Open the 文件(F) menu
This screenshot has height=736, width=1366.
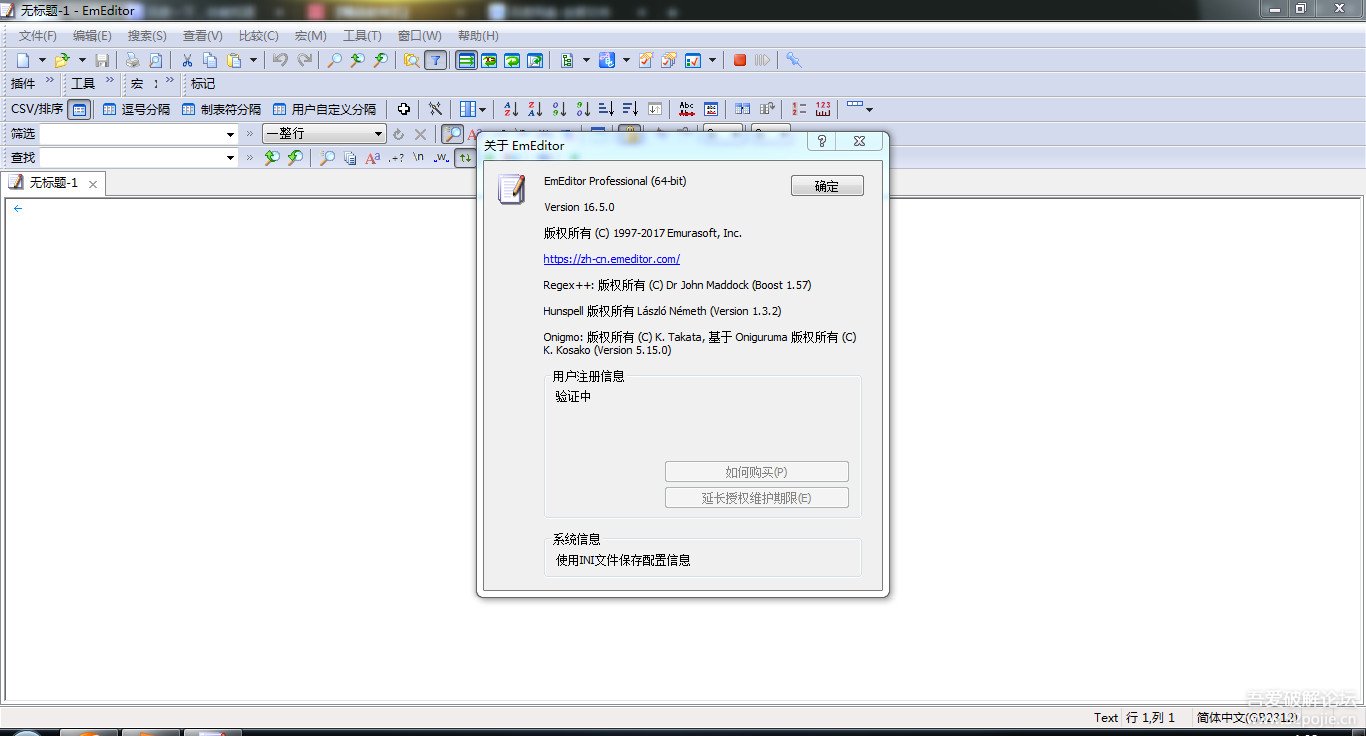click(38, 35)
